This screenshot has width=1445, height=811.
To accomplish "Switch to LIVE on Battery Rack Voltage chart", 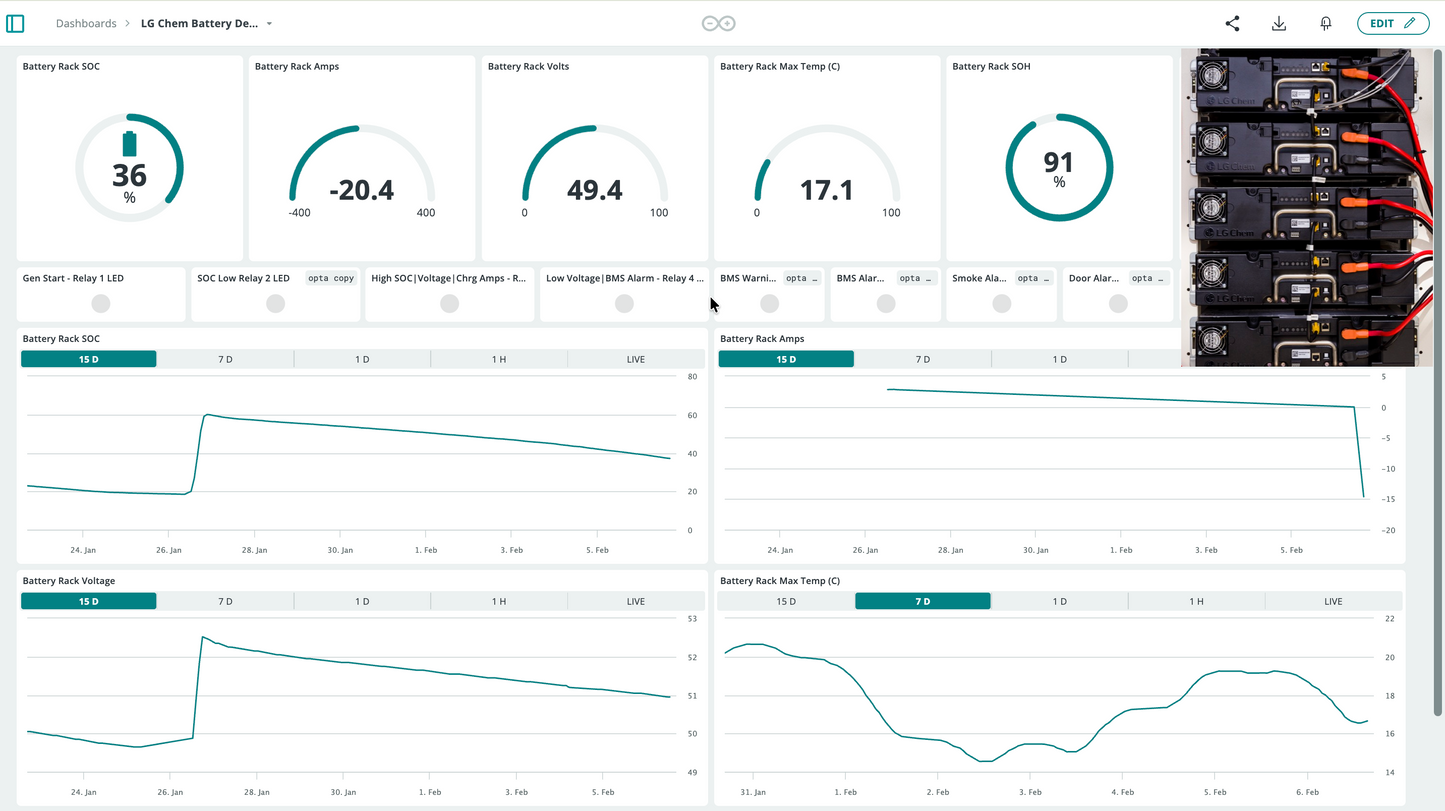I will (636, 601).
